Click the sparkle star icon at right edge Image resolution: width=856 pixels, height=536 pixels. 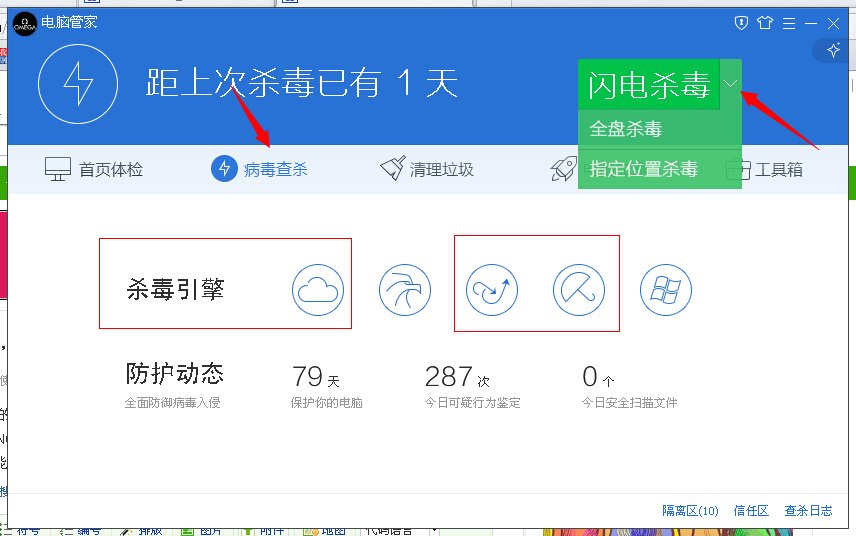click(833, 50)
